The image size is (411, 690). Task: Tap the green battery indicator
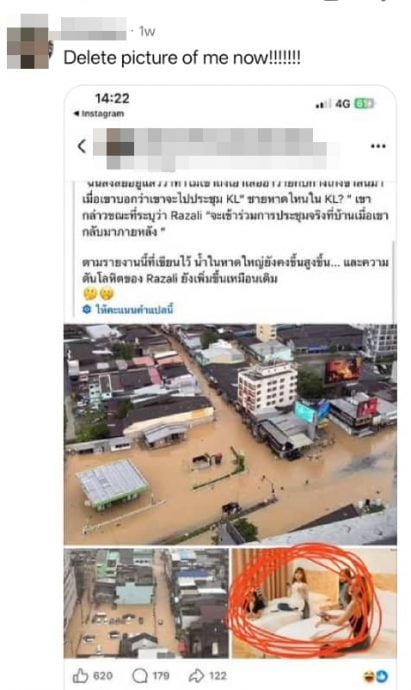[x=364, y=104]
